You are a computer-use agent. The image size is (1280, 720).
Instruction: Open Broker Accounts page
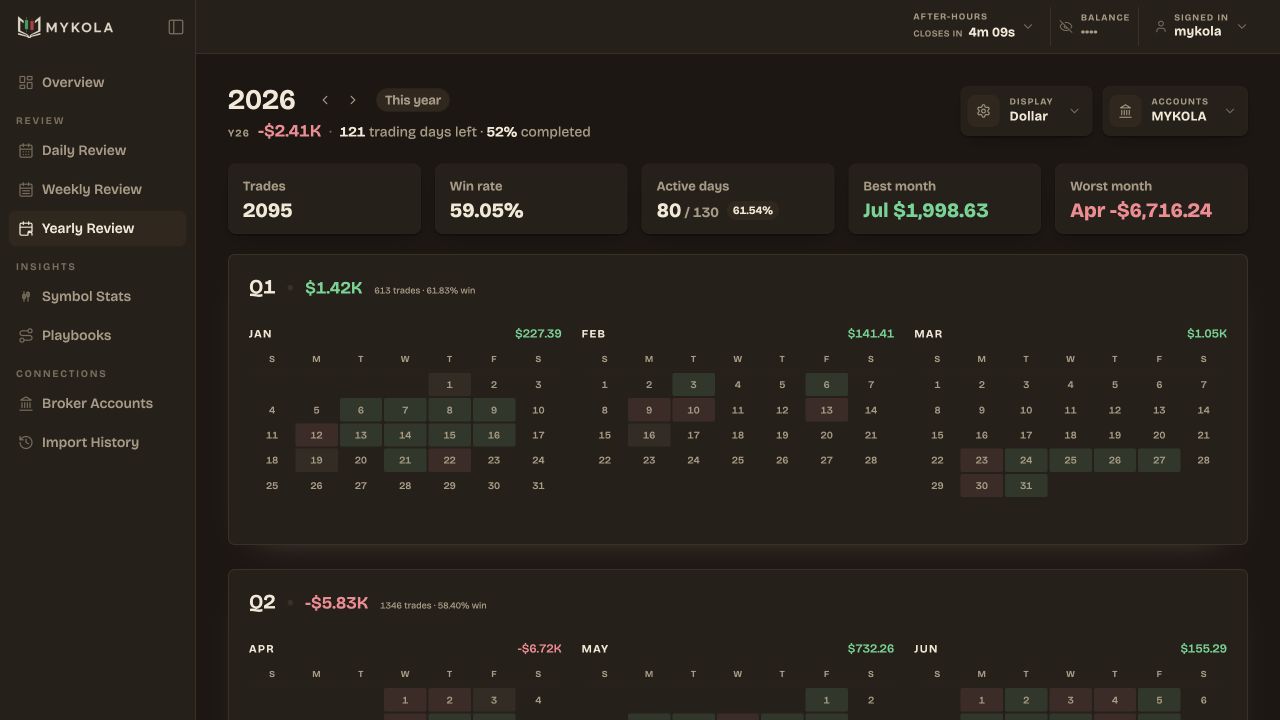[97, 403]
